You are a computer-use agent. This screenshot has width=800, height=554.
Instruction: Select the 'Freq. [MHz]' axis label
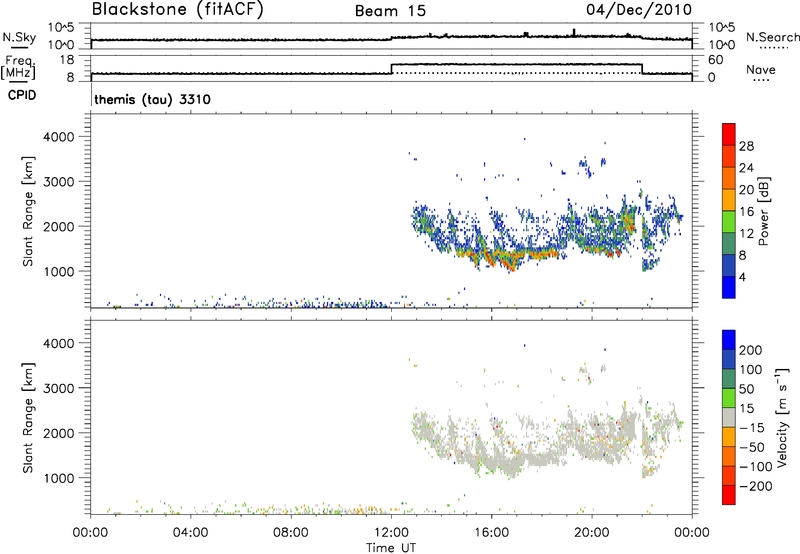pyautogui.click(x=19, y=67)
